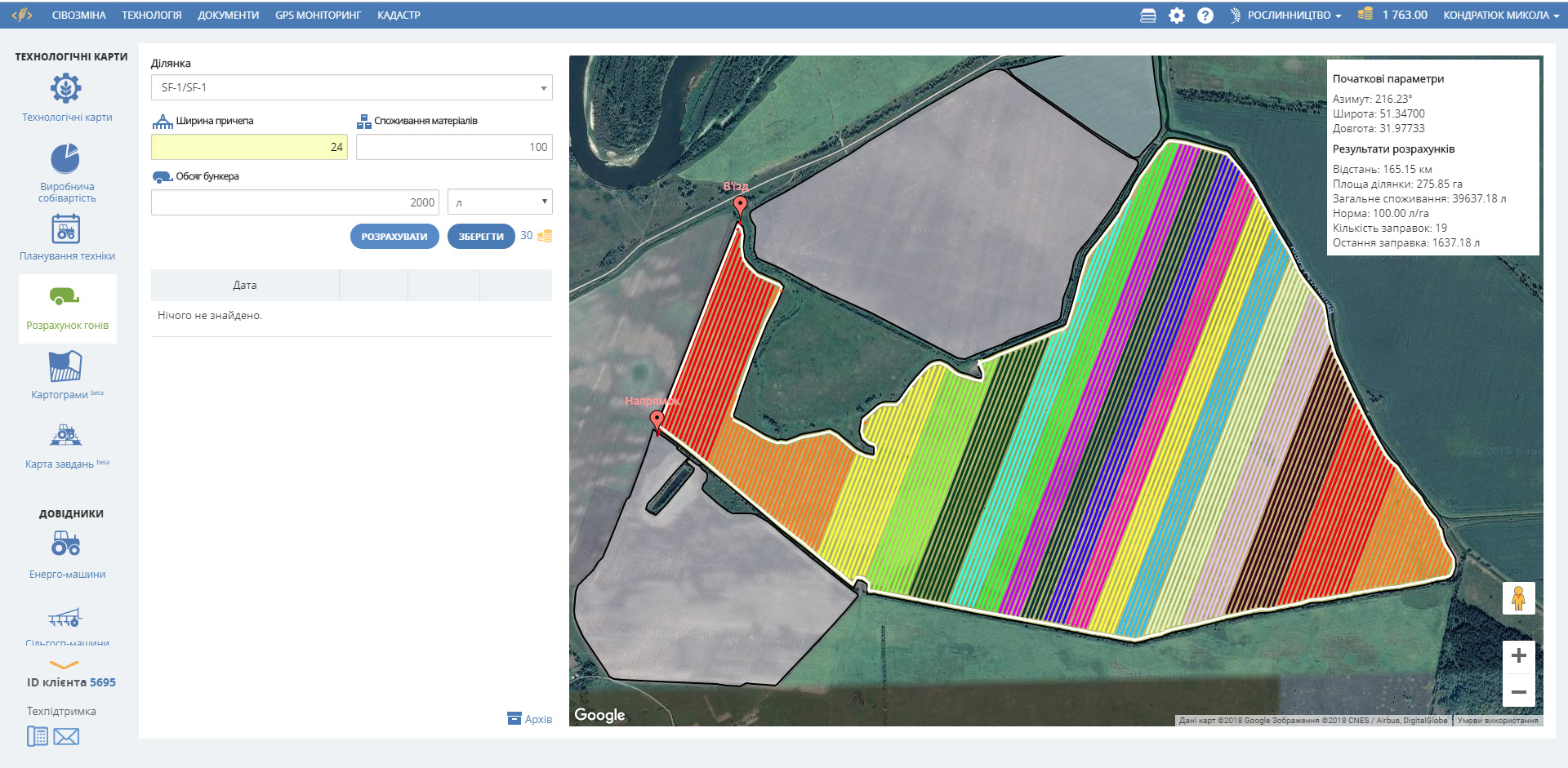The image size is (1568, 768).
Task: Click the Зберегти button
Action: point(480,237)
